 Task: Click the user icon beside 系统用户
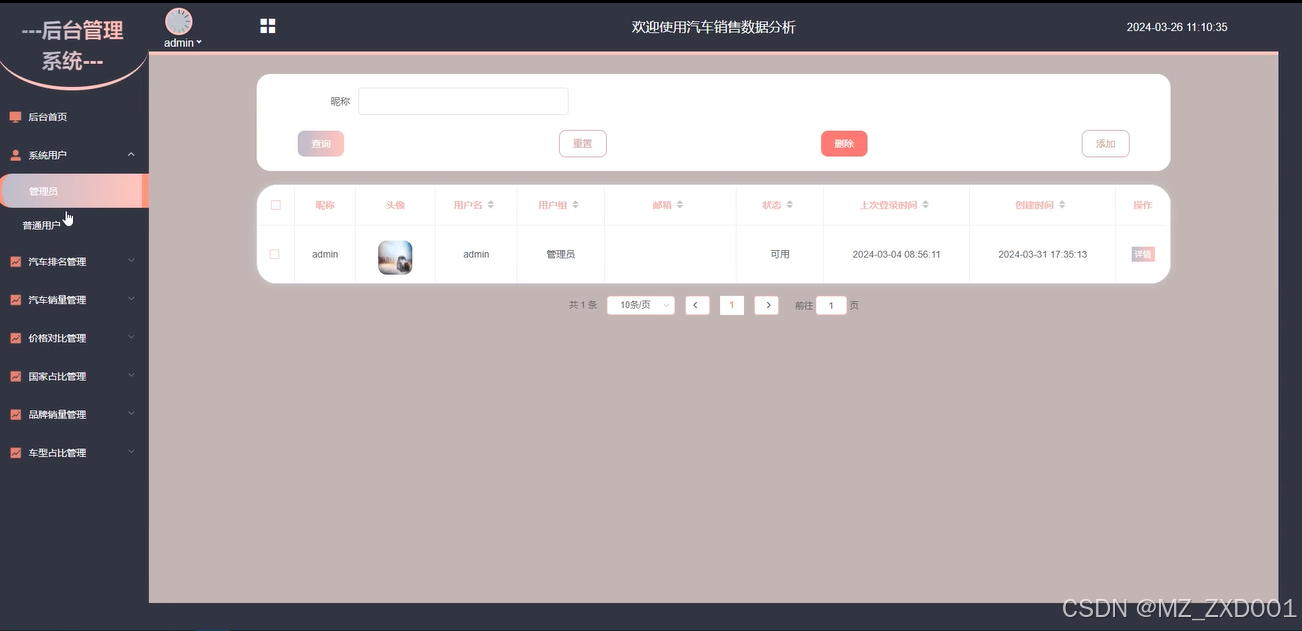click(x=15, y=155)
